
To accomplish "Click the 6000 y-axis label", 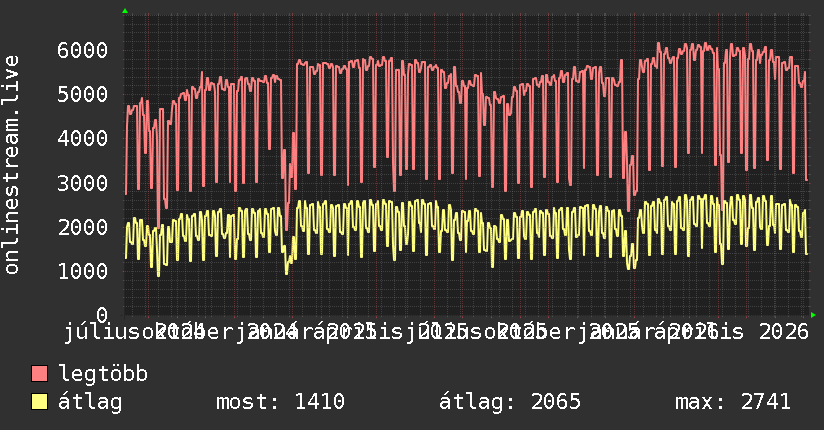I will [83, 50].
